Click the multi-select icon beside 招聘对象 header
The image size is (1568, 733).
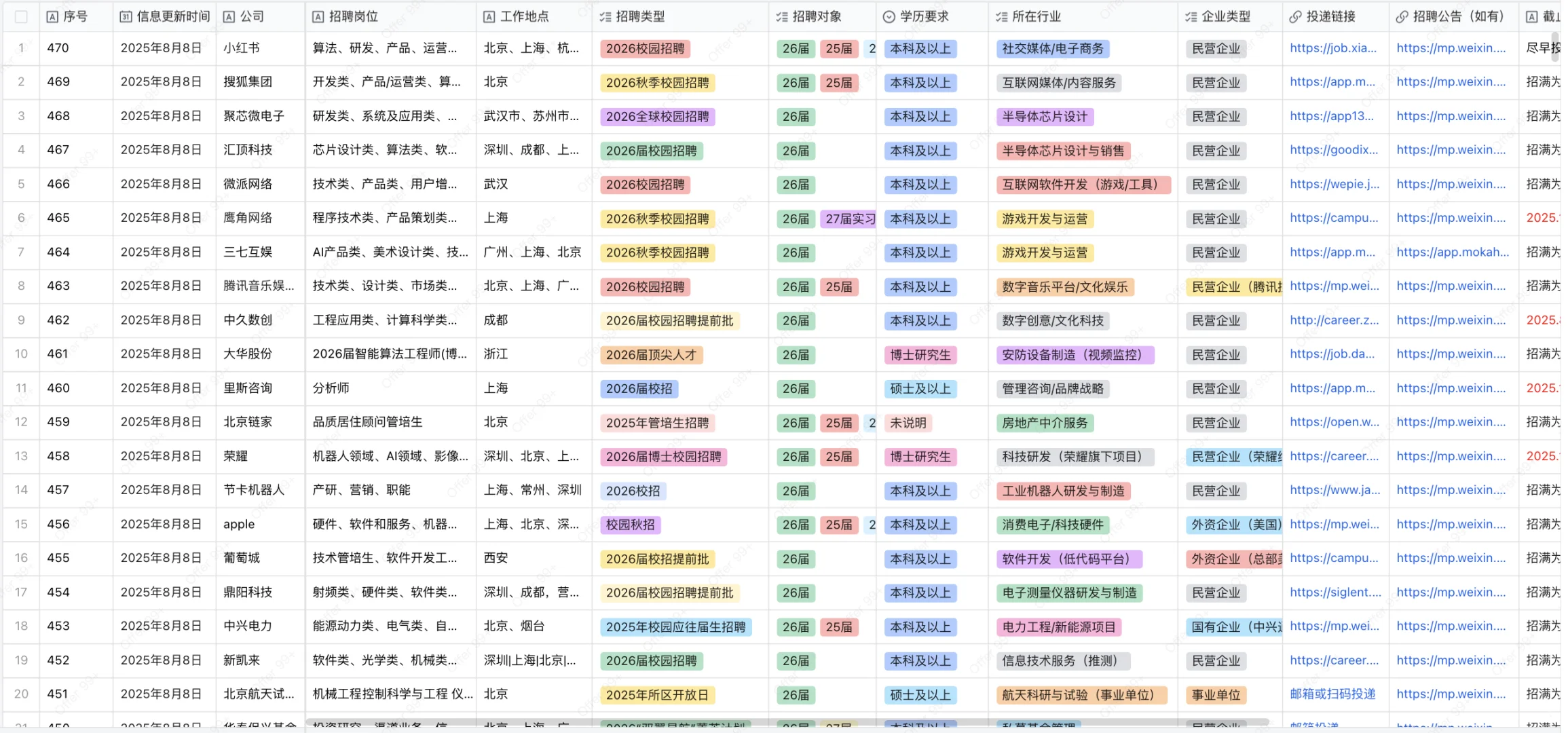coord(782,17)
